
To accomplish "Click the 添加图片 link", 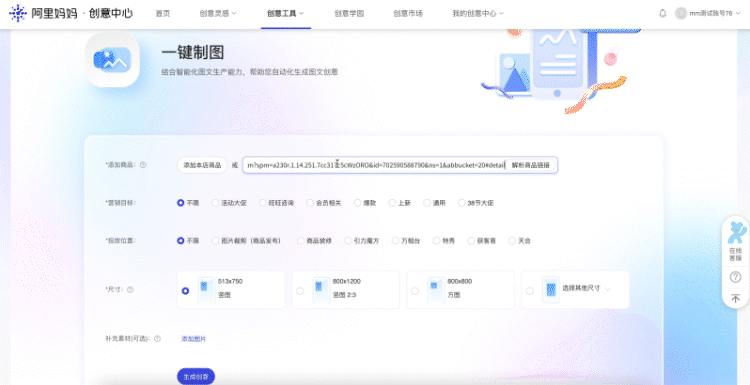I will (193, 339).
